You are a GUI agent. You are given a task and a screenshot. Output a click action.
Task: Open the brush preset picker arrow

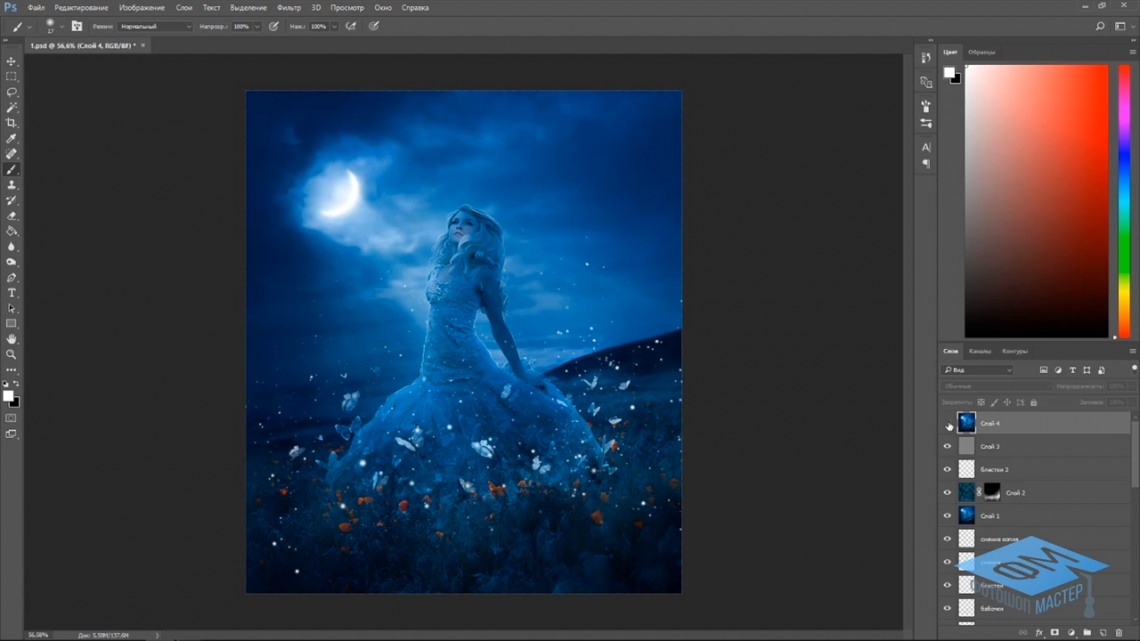point(61,26)
